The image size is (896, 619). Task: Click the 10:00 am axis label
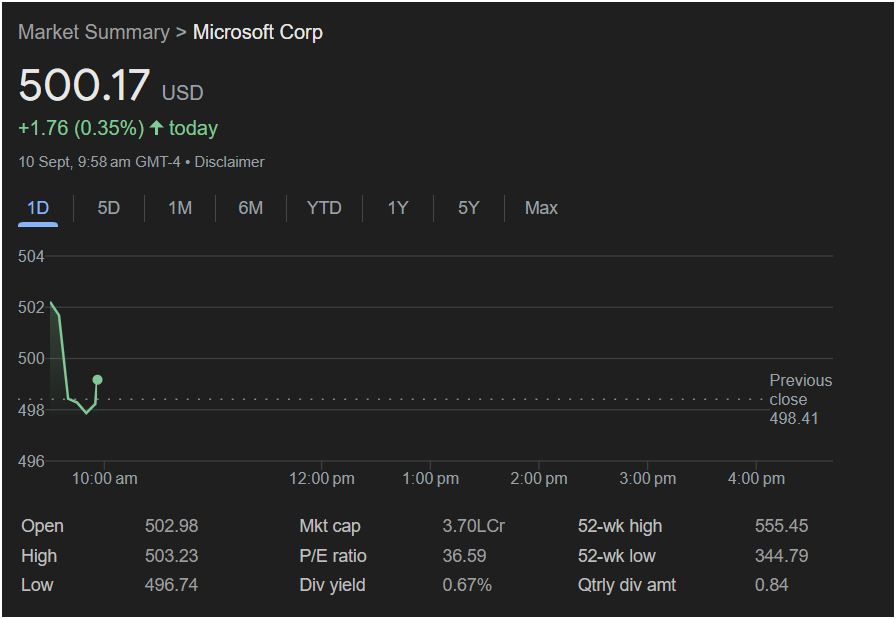tap(105, 478)
